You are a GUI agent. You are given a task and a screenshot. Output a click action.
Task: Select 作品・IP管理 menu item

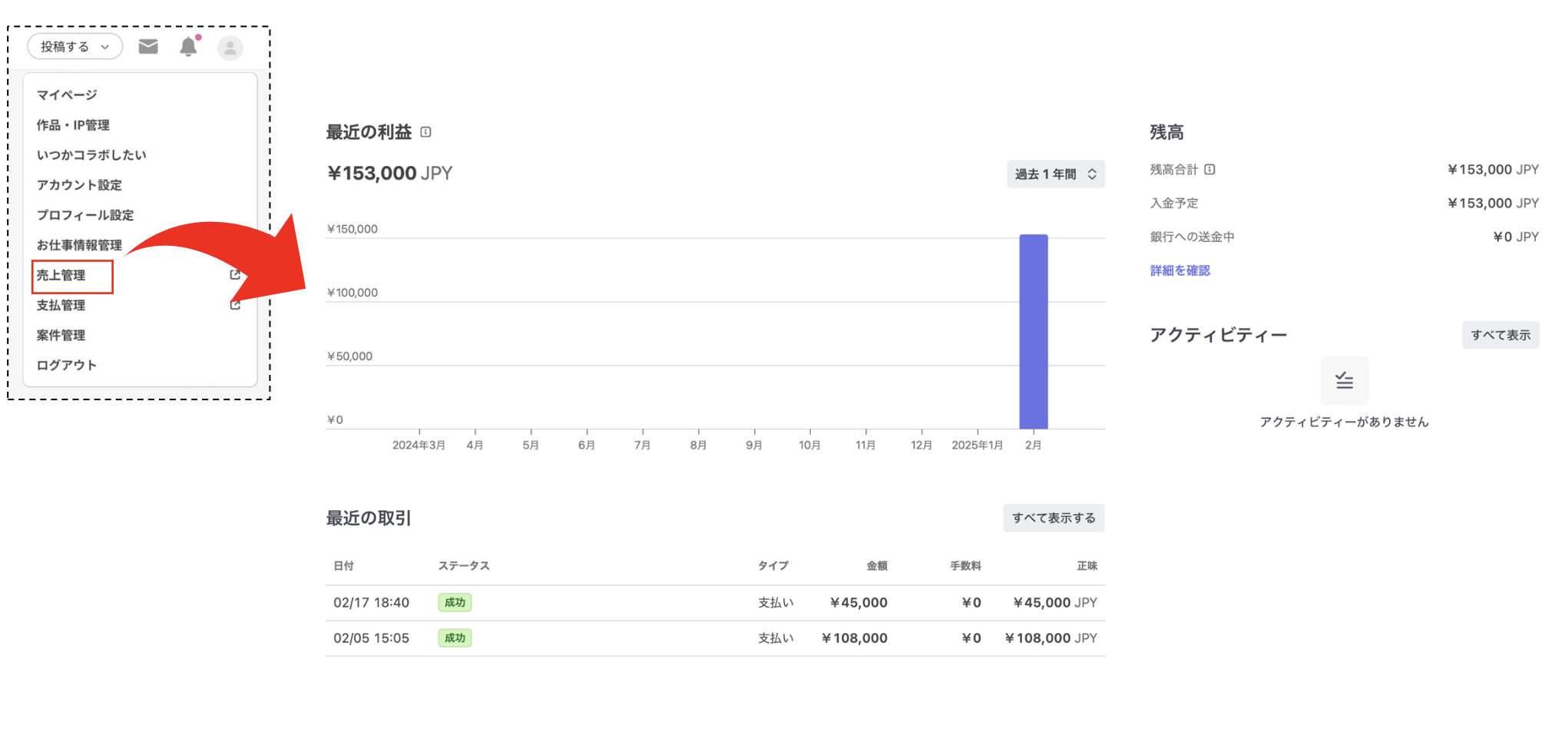pos(73,124)
